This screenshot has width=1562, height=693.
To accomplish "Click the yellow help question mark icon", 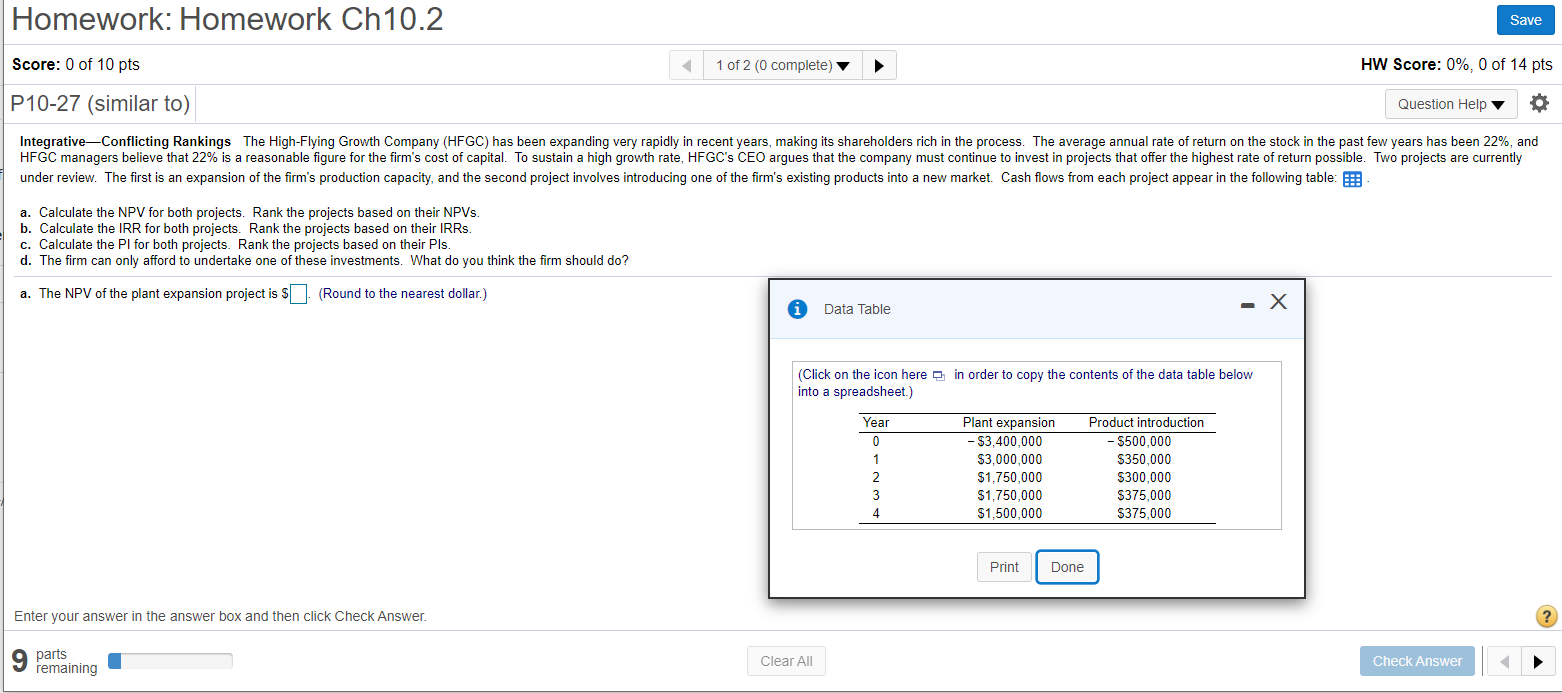I will click(x=1546, y=616).
